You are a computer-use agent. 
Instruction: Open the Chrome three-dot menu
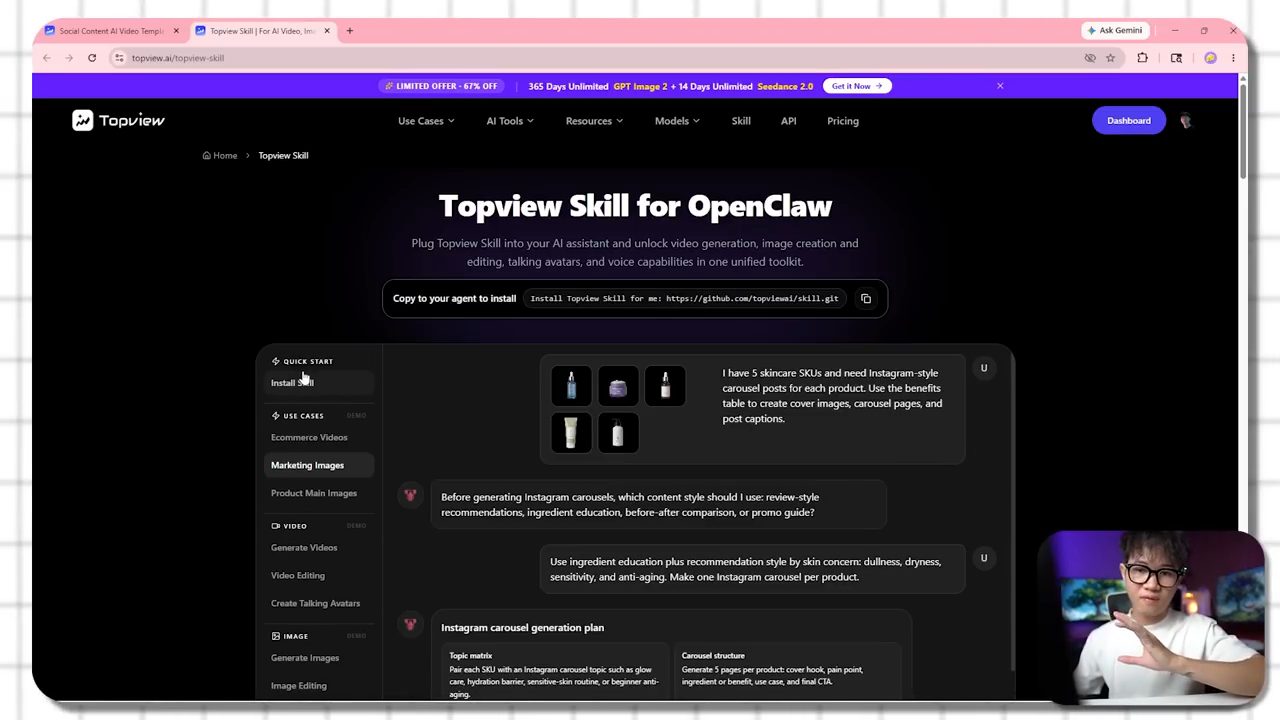point(1233,58)
